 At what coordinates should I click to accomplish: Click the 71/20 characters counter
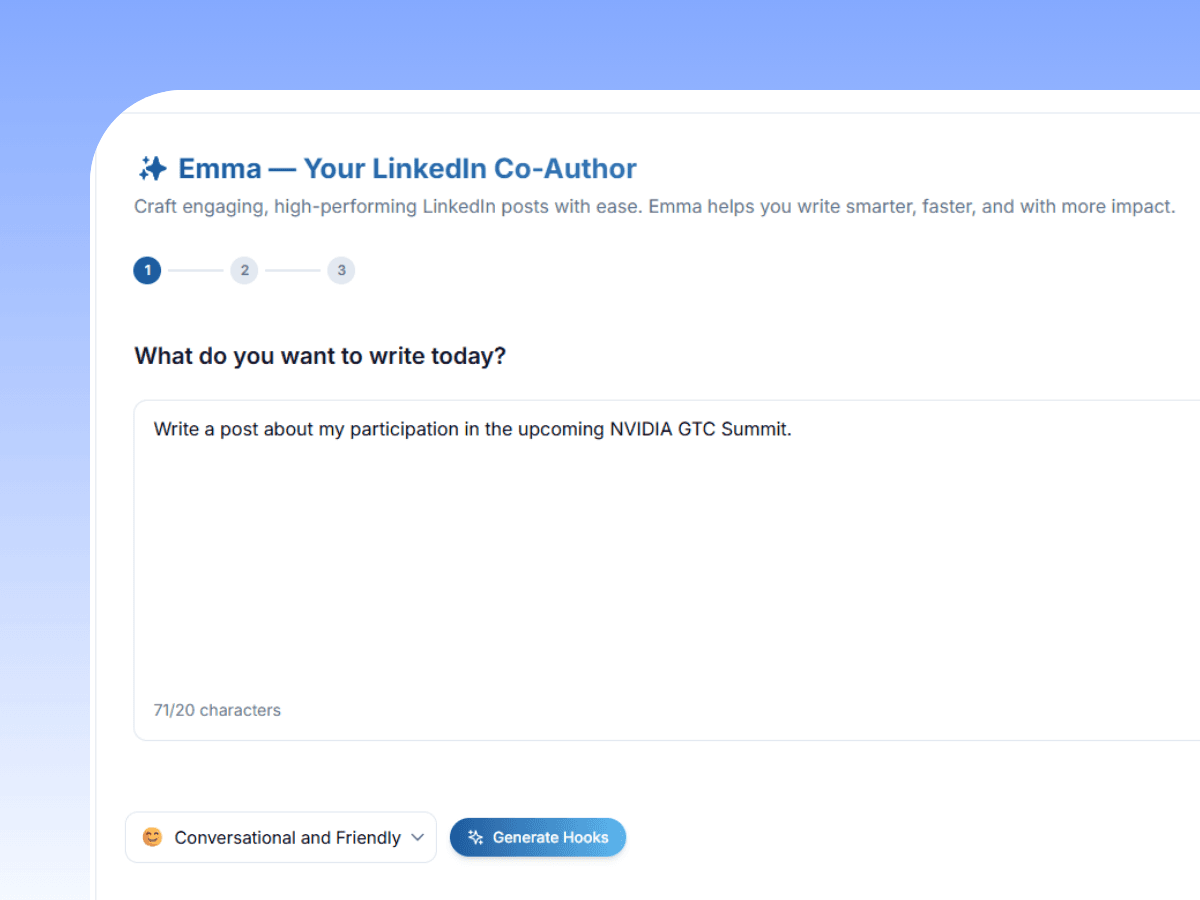[216, 710]
